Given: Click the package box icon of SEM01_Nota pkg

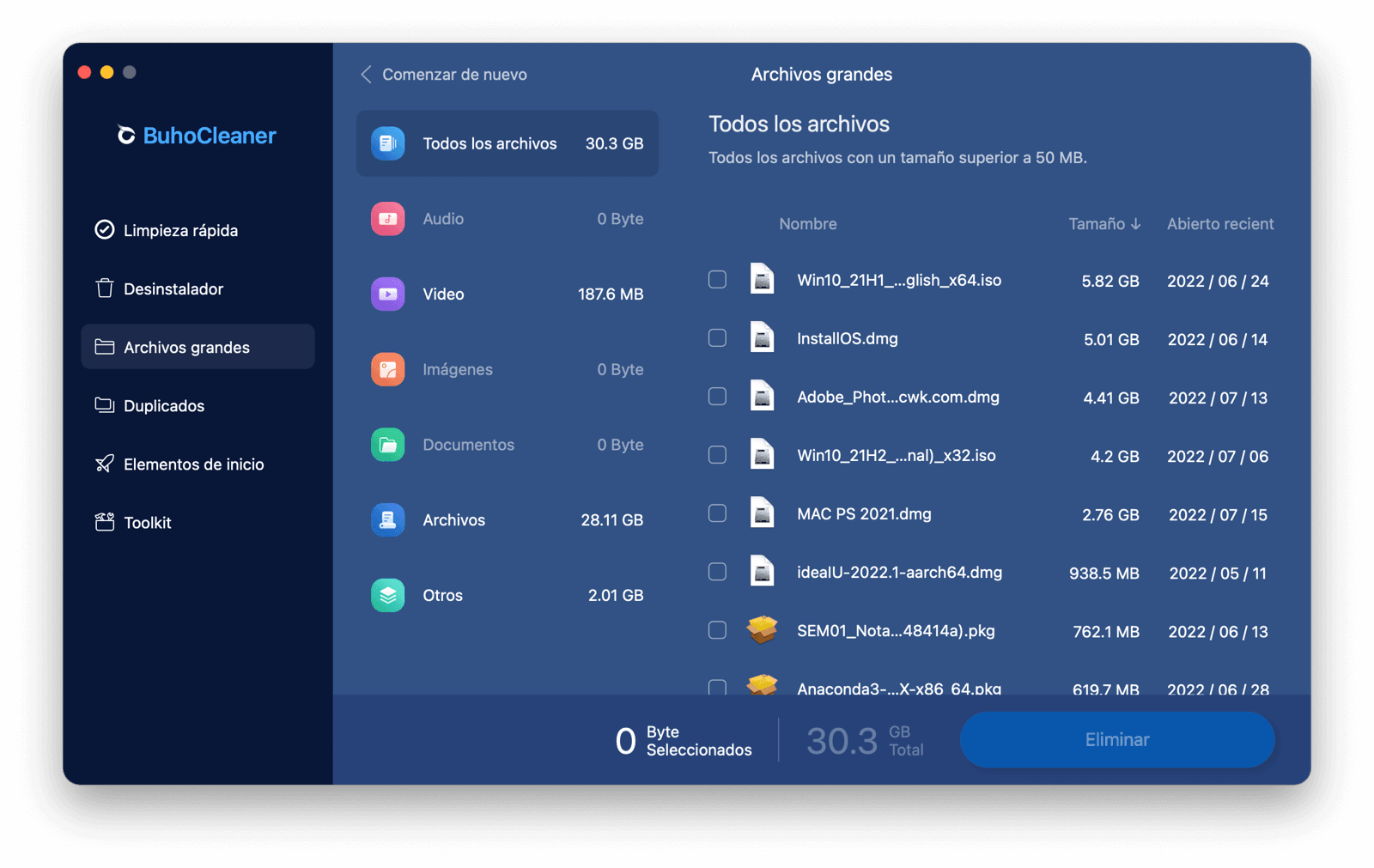Looking at the screenshot, I should (x=762, y=630).
